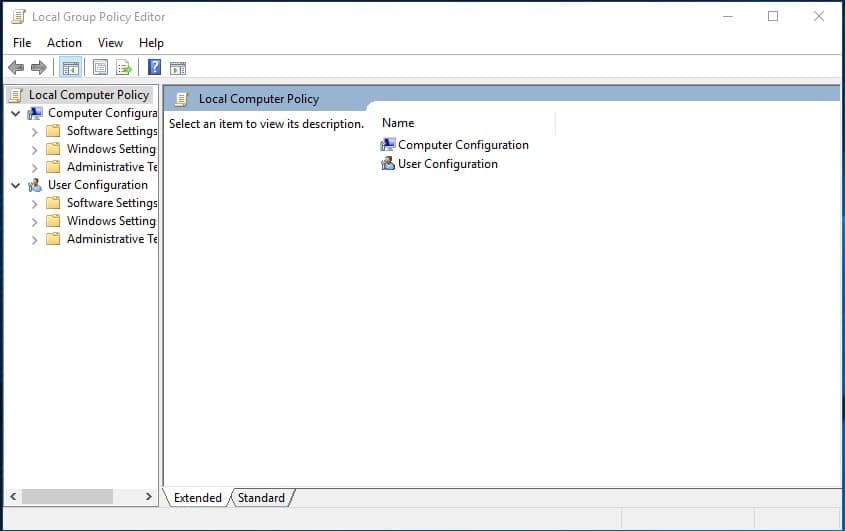Click folder icon of Administrative Templates under User Configuration

(x=53, y=239)
